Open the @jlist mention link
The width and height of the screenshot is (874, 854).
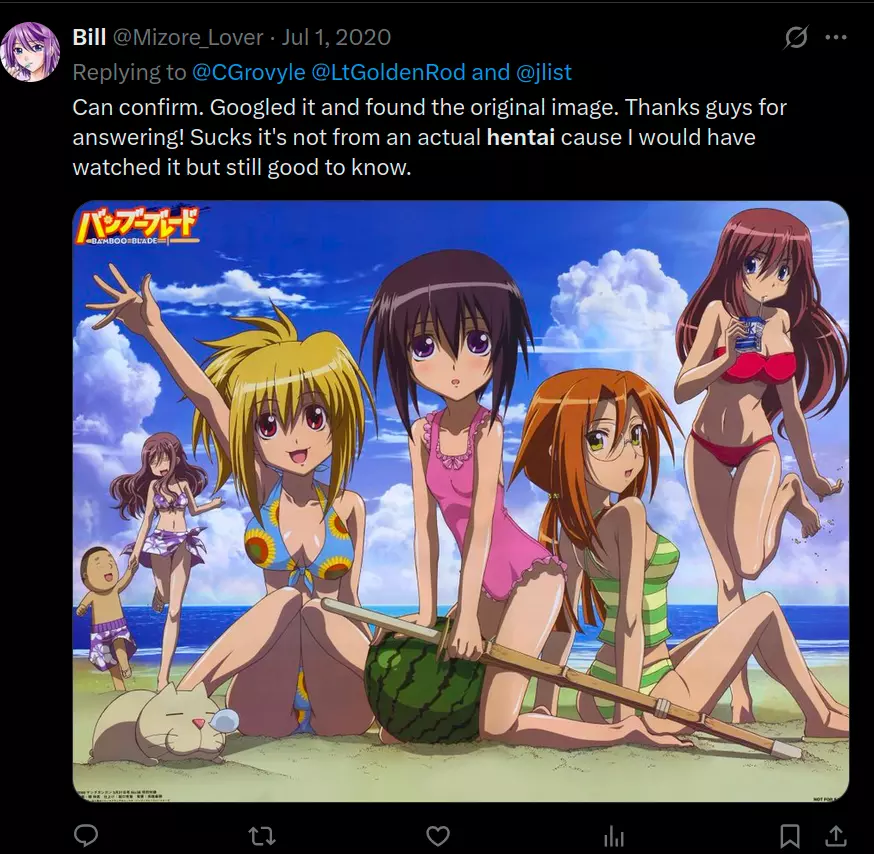point(544,72)
